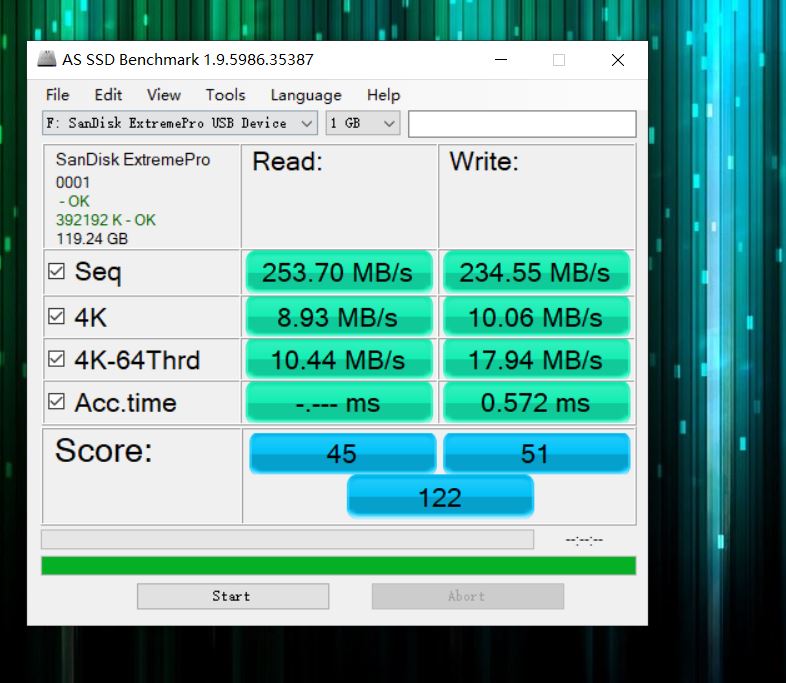Click the write score 51
Viewport: 786px width, 683px height.
tap(536, 453)
